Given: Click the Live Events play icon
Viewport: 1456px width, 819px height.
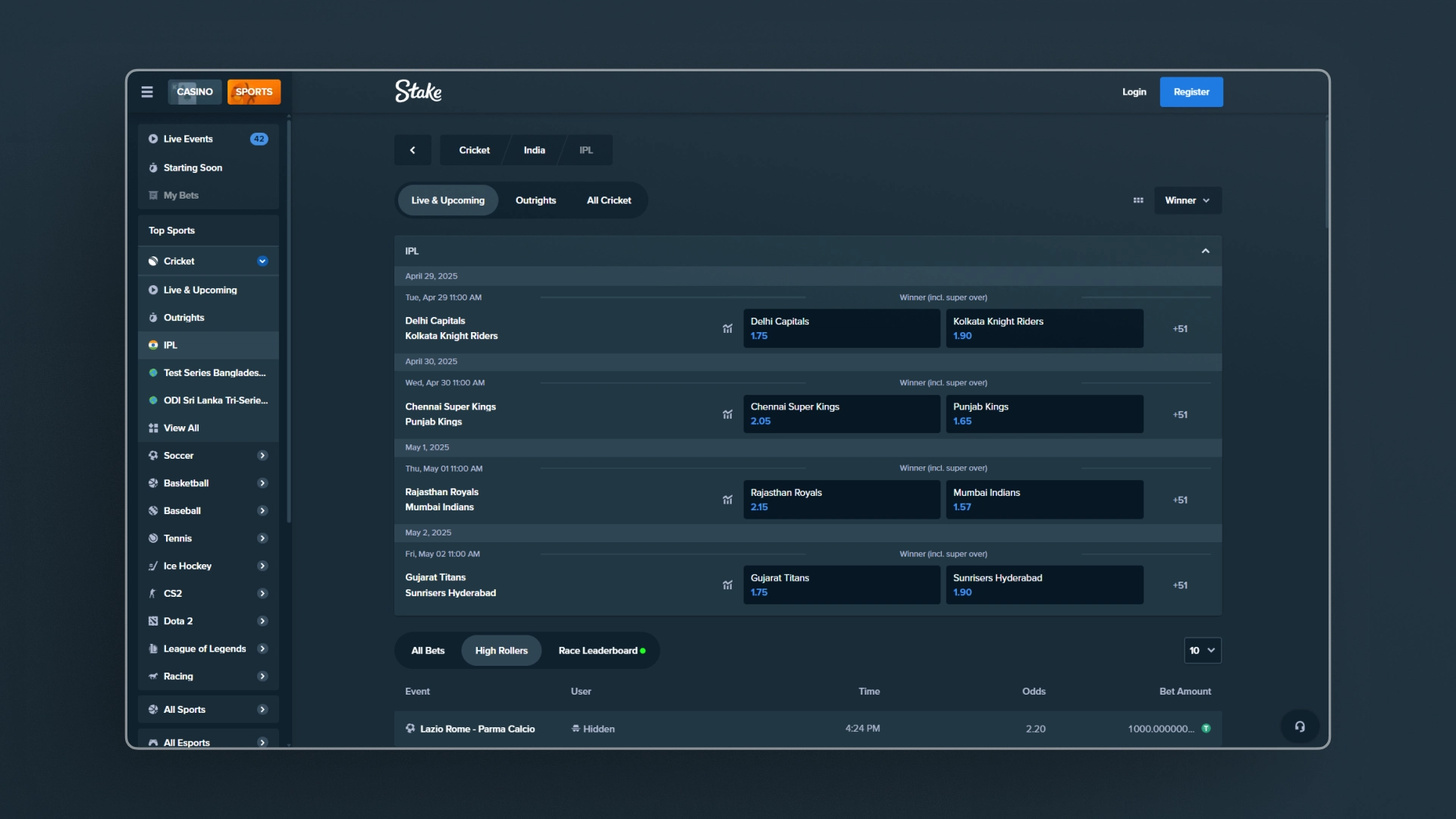Looking at the screenshot, I should click(x=153, y=139).
